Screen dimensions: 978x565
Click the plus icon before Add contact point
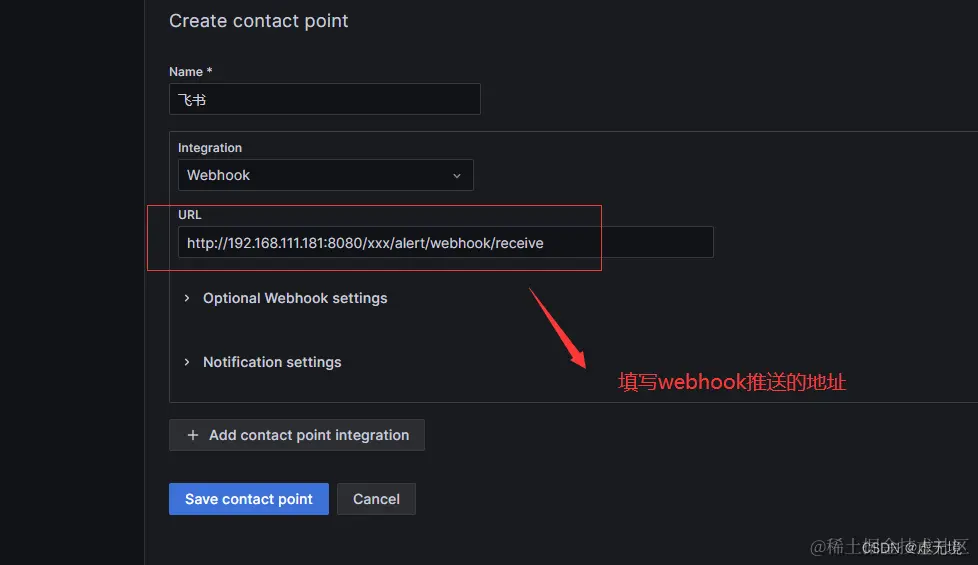point(193,435)
